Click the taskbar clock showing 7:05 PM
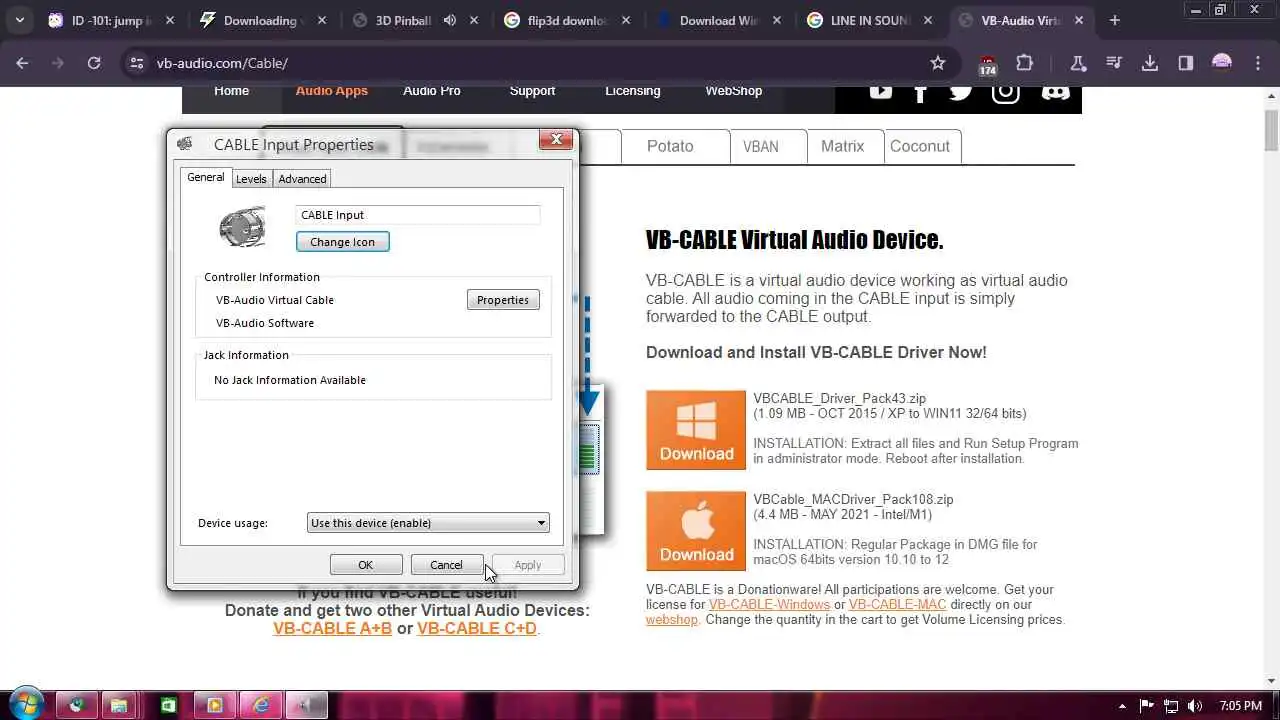Viewport: 1280px width, 720px height. coord(1241,706)
